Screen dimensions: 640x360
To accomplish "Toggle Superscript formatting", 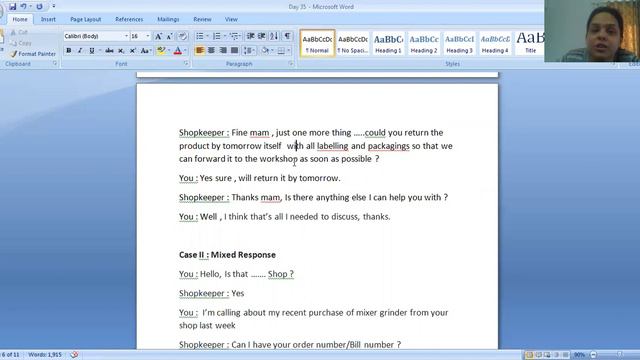I will point(133,51).
